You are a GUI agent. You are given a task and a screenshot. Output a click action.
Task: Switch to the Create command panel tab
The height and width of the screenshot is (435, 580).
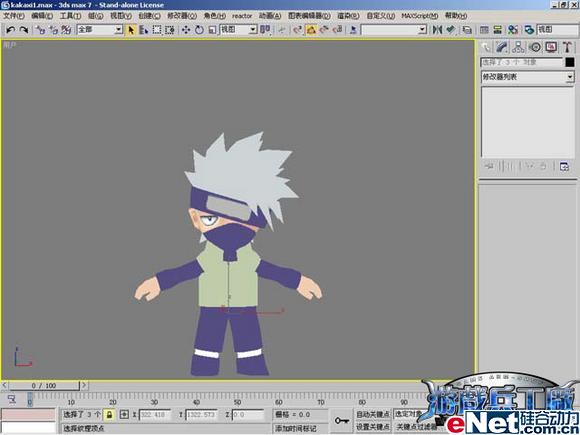(486, 47)
